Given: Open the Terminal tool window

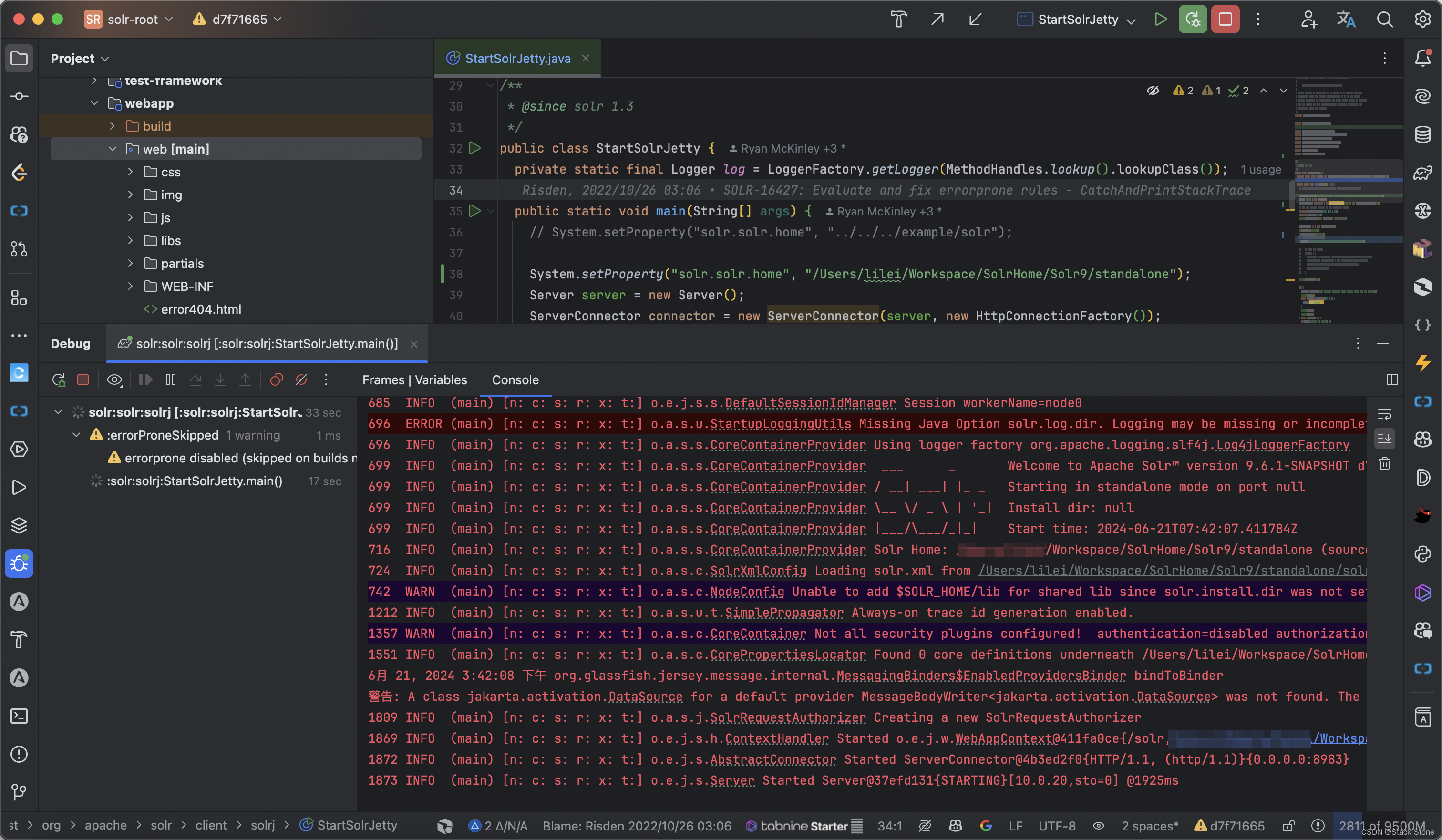Looking at the screenshot, I should [x=19, y=716].
